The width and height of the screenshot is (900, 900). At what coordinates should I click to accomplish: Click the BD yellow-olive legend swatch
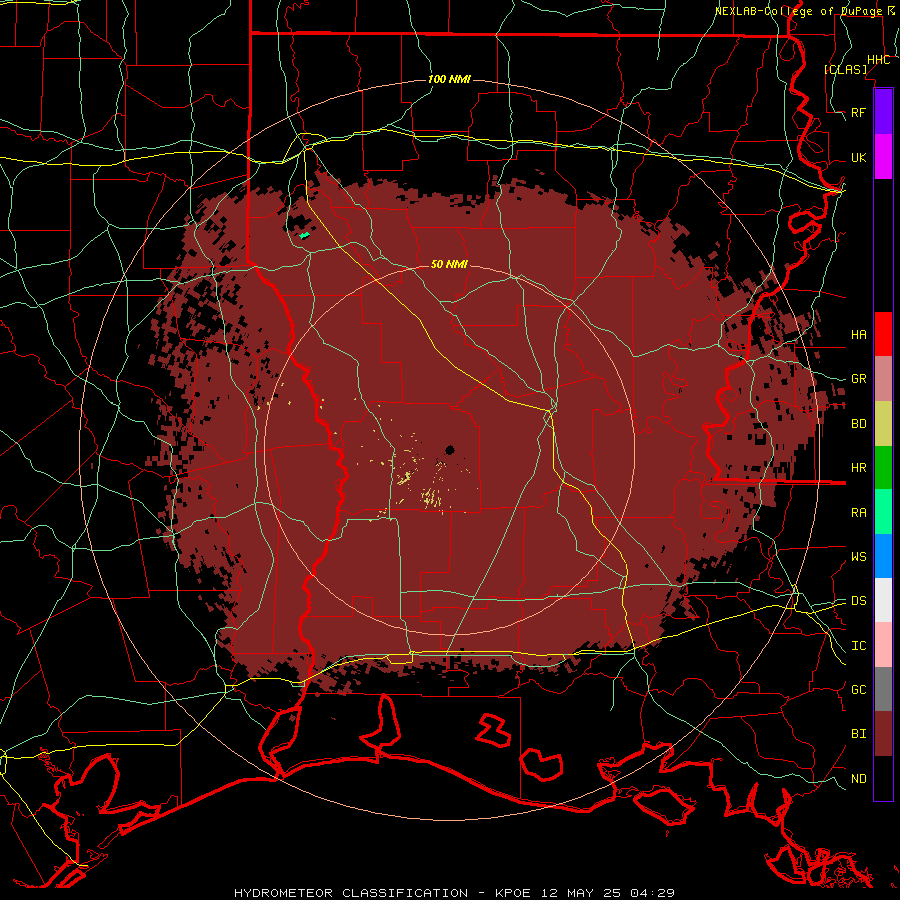[x=883, y=424]
